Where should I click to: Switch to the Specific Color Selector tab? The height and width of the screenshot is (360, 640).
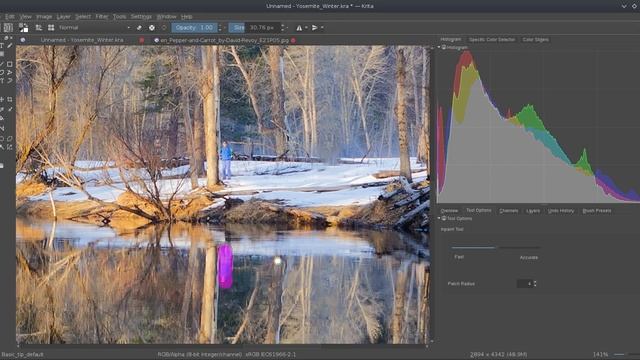[492, 40]
